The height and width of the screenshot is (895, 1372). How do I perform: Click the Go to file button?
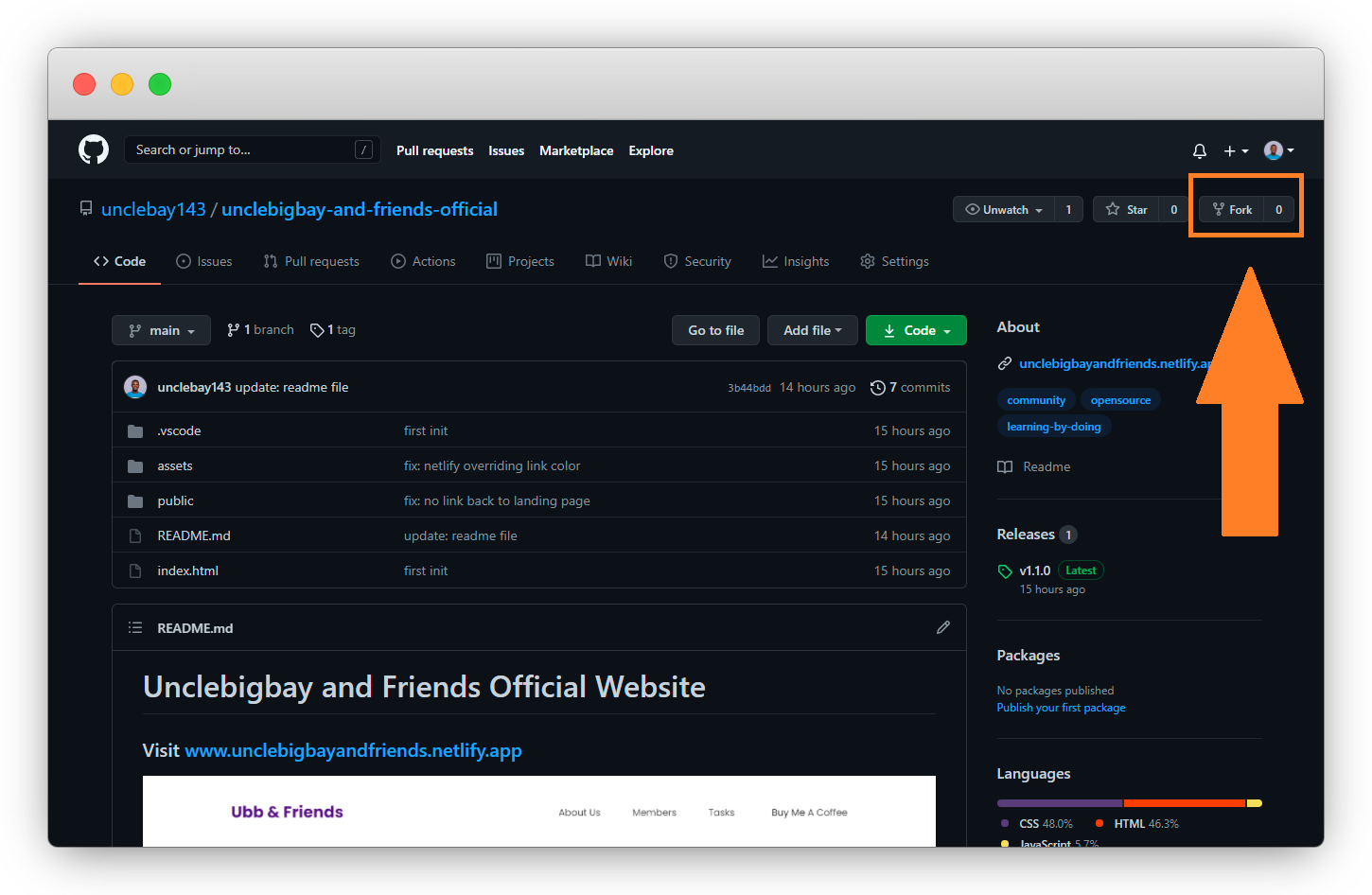[716, 330]
